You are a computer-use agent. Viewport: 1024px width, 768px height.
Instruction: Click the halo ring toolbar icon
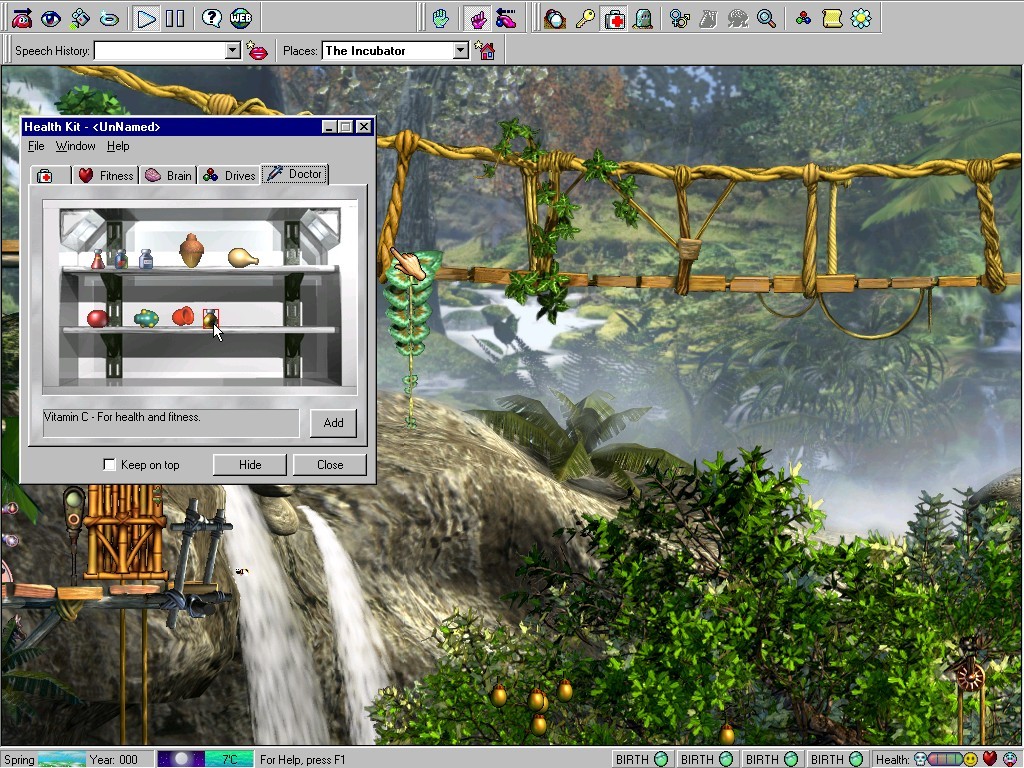pos(108,18)
